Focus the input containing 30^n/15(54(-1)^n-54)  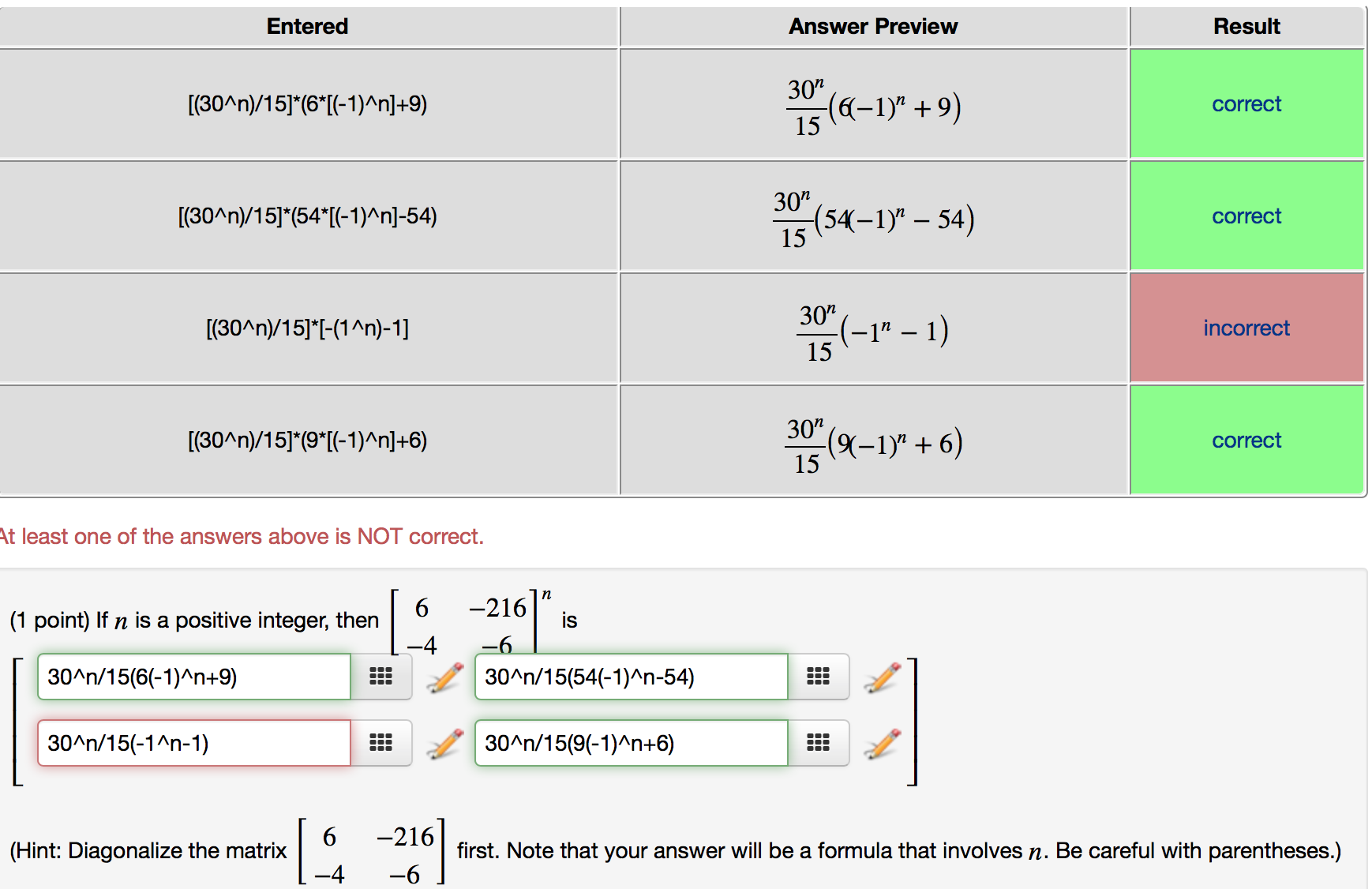(x=632, y=677)
